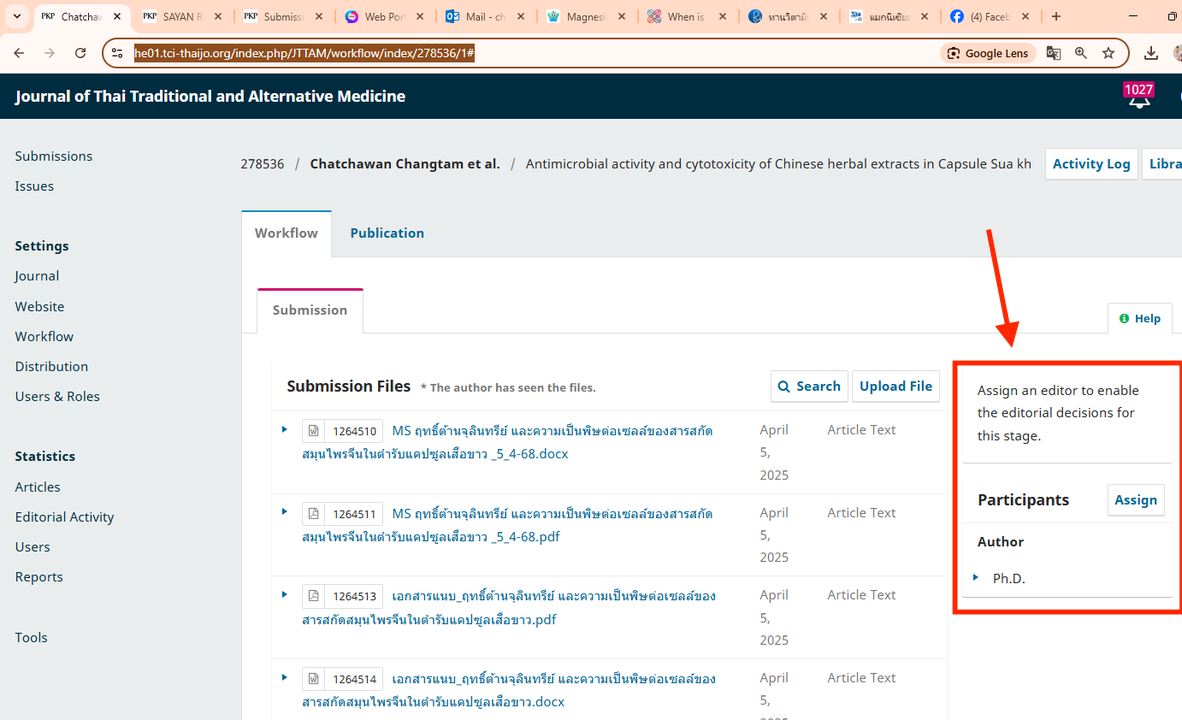Click the URL address bar field
The image size is (1182, 720).
pyautogui.click(x=530, y=53)
